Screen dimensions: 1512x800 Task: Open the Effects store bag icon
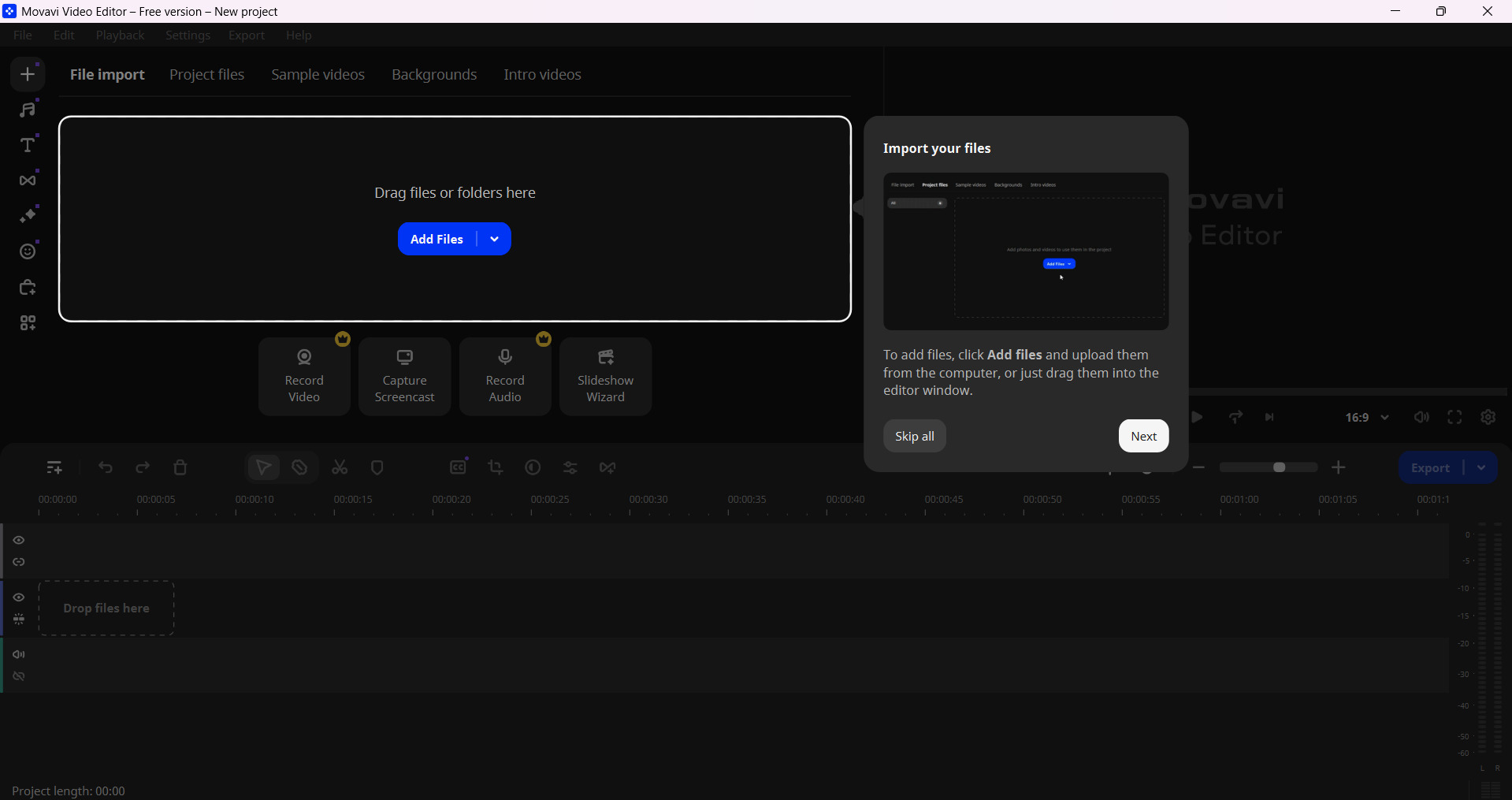(28, 288)
